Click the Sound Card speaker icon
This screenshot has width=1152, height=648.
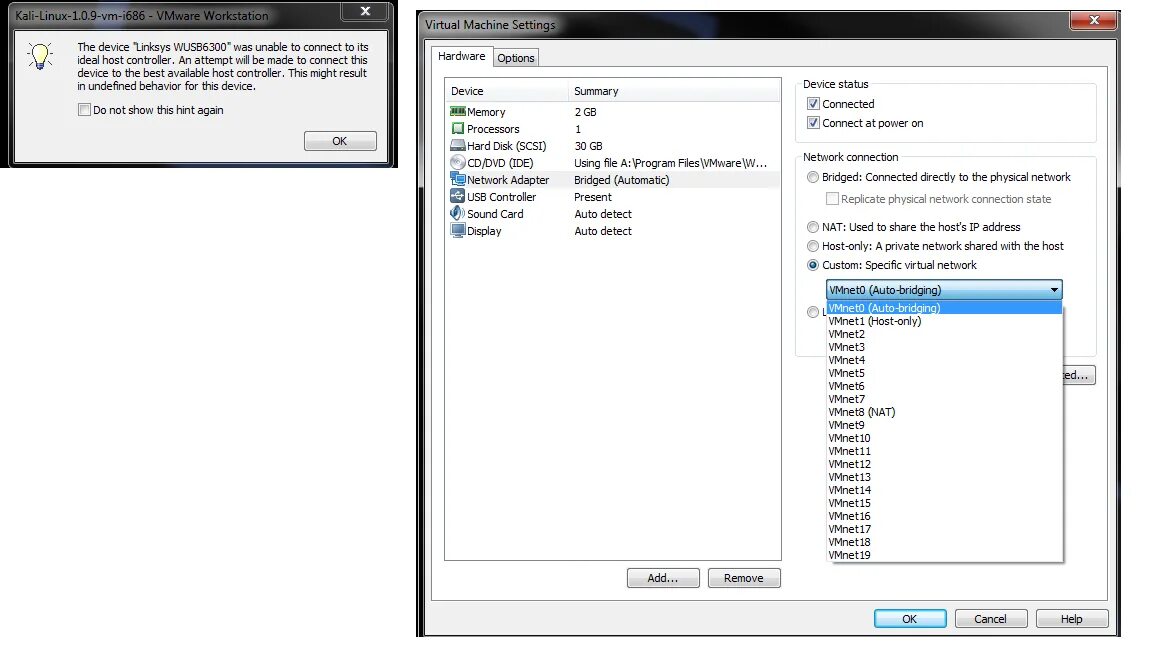458,213
